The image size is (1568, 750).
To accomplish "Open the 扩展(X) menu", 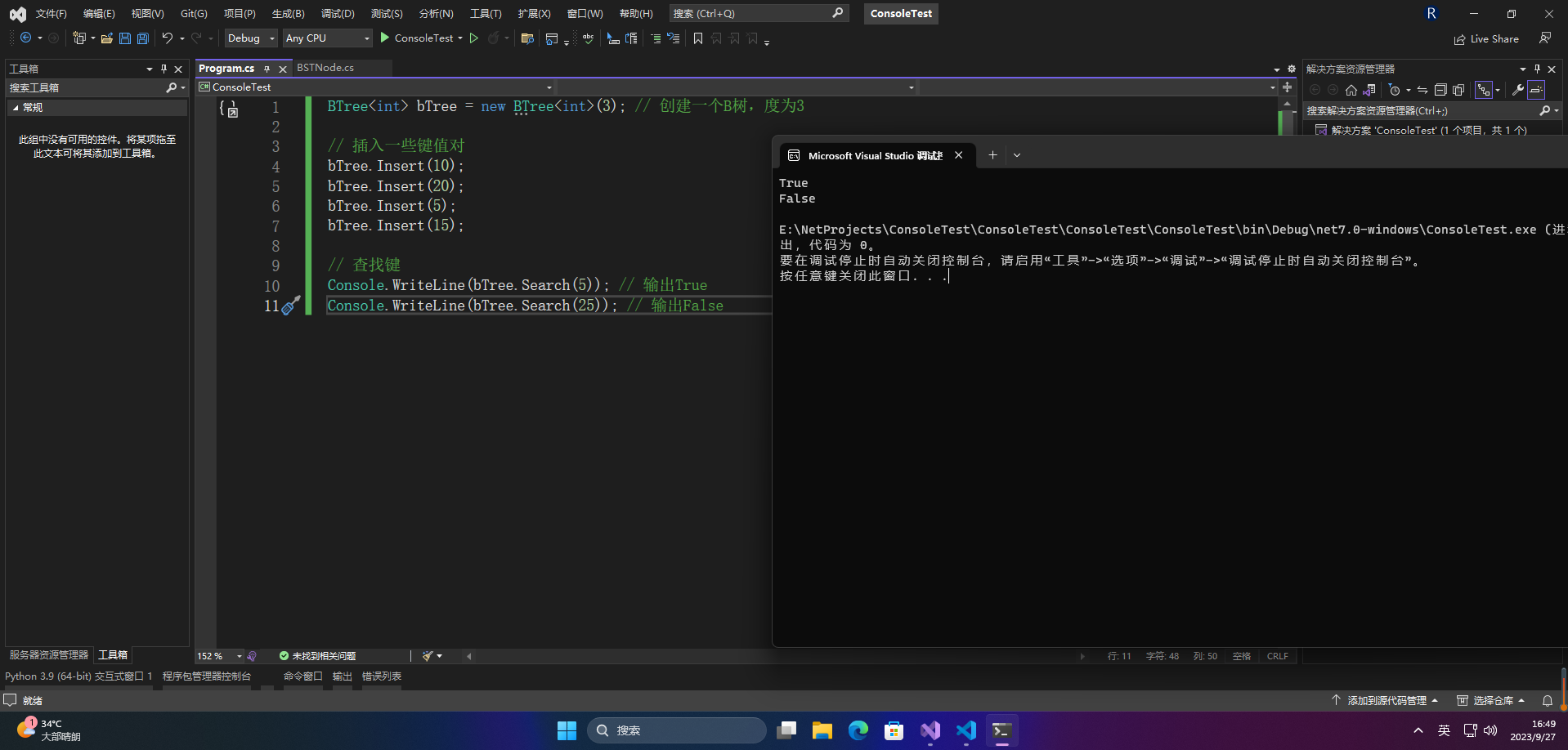I will click(534, 14).
